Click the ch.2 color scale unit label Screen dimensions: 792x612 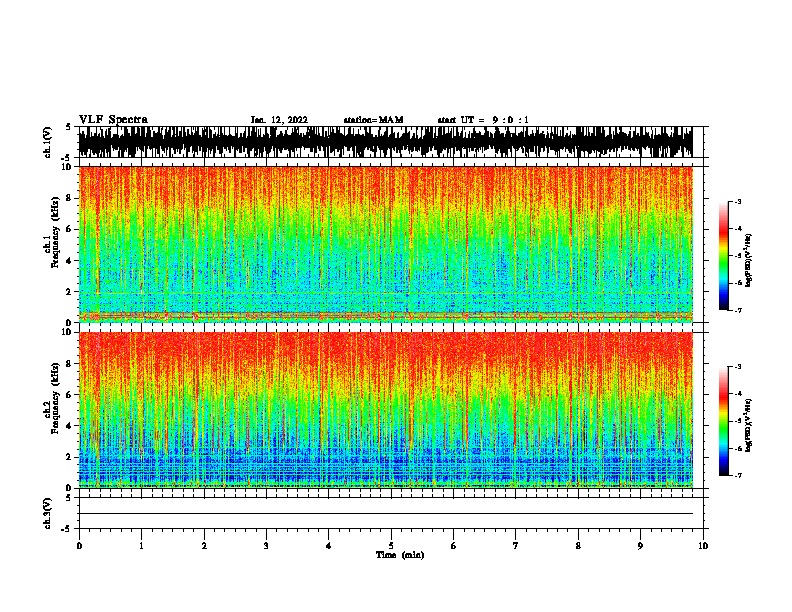click(x=748, y=426)
